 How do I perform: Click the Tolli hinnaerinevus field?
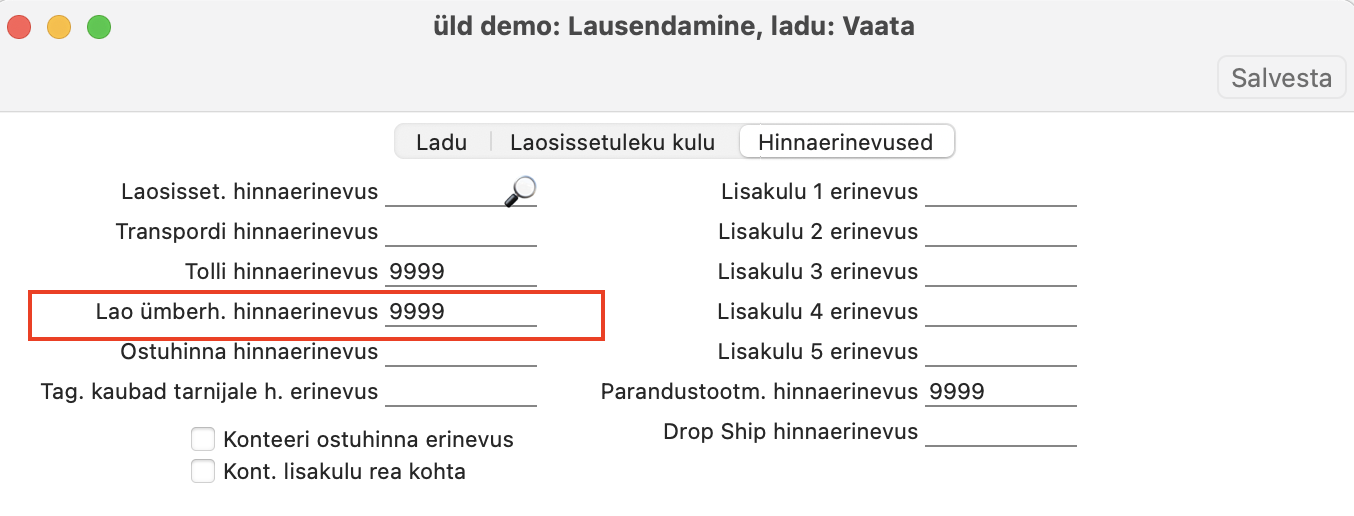coord(460,272)
